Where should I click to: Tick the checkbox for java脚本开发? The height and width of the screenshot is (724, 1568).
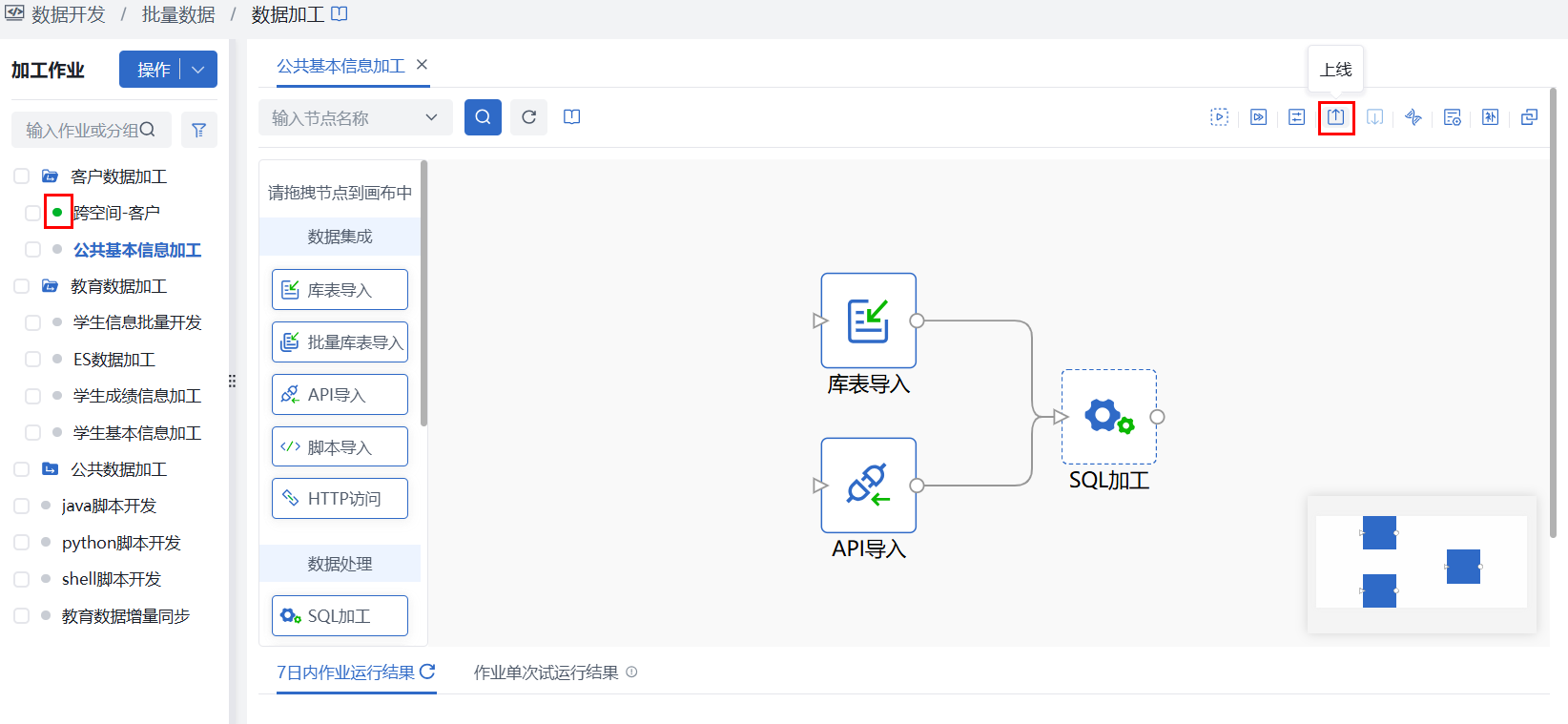21,506
